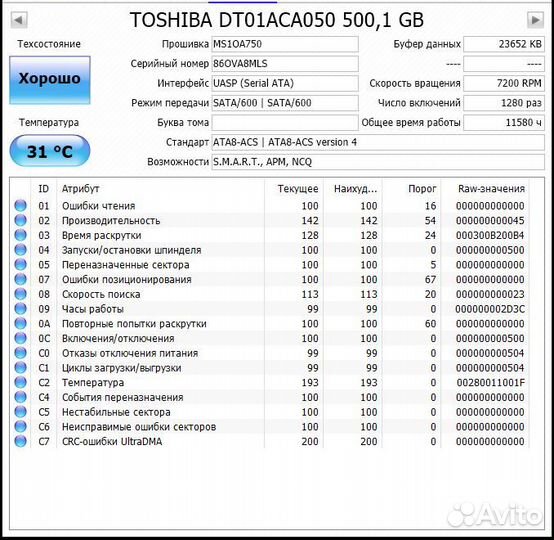Click the Стандарт field ATA8-ACS

coord(378,142)
